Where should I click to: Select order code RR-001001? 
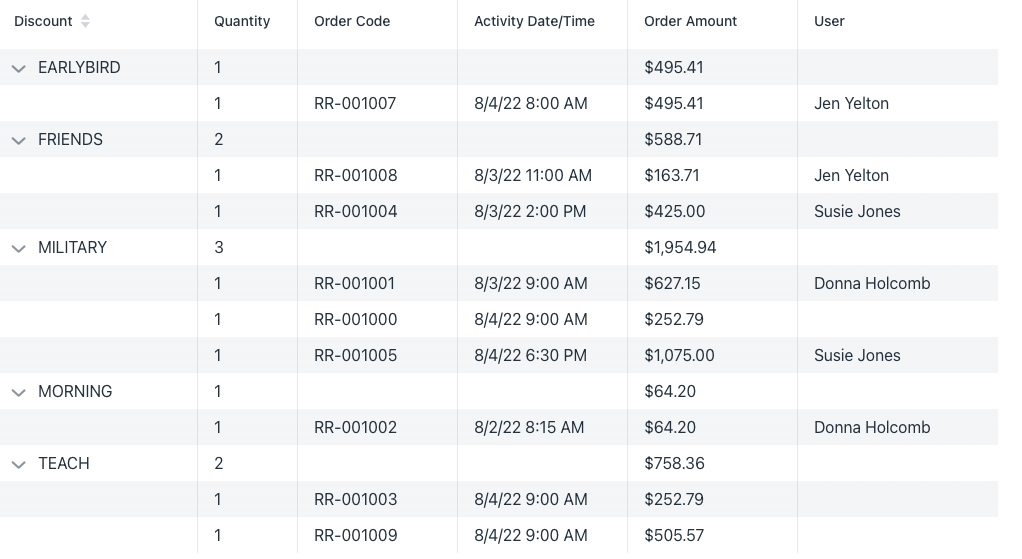point(355,283)
